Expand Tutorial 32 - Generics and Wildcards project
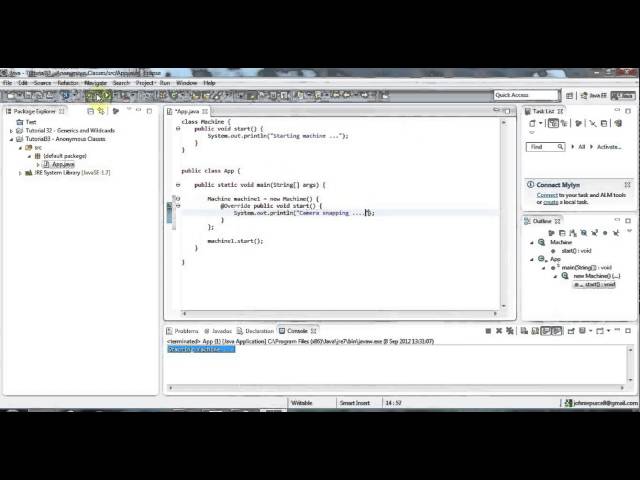The height and width of the screenshot is (480, 640). point(11,131)
